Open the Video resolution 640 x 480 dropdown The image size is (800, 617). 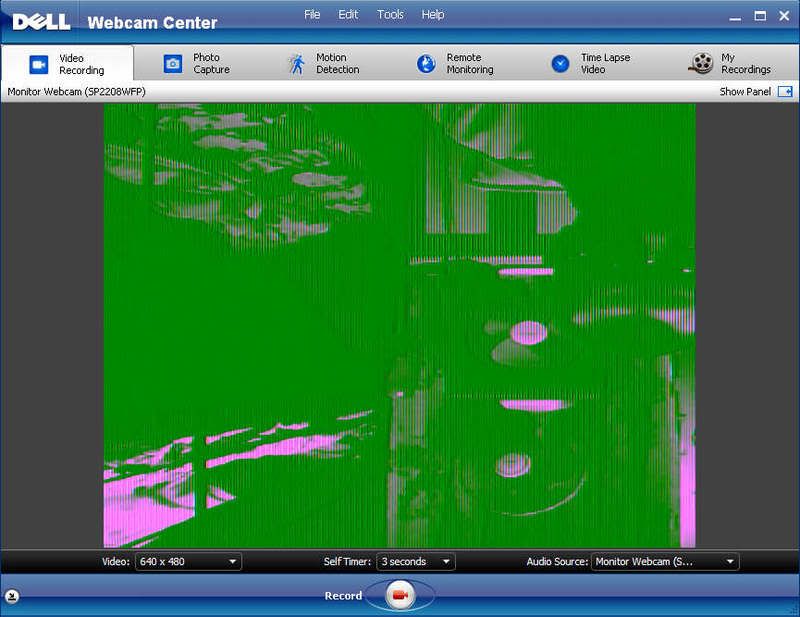pos(188,562)
